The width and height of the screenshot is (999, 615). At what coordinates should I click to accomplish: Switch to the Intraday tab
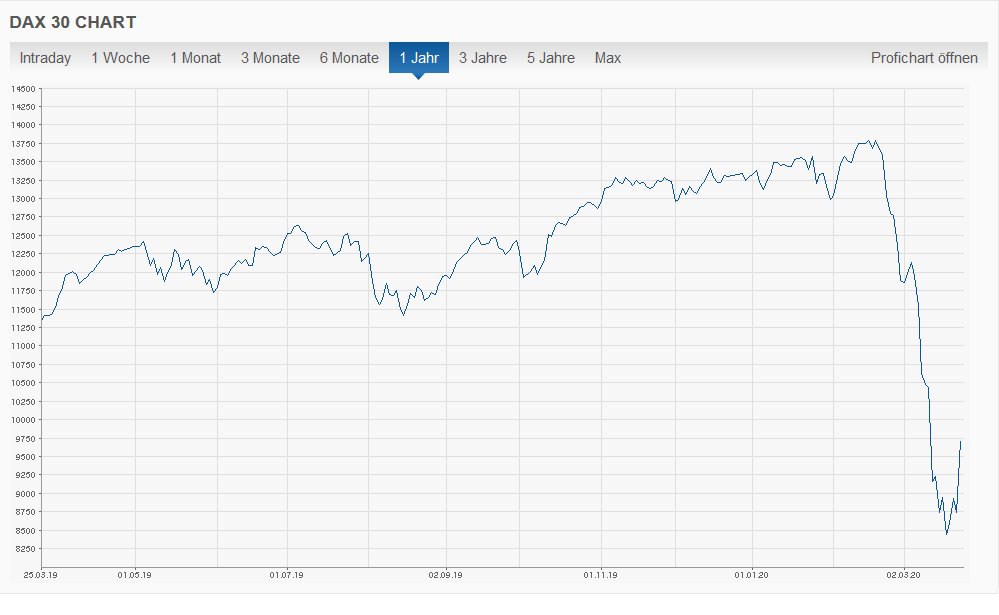tap(45, 58)
